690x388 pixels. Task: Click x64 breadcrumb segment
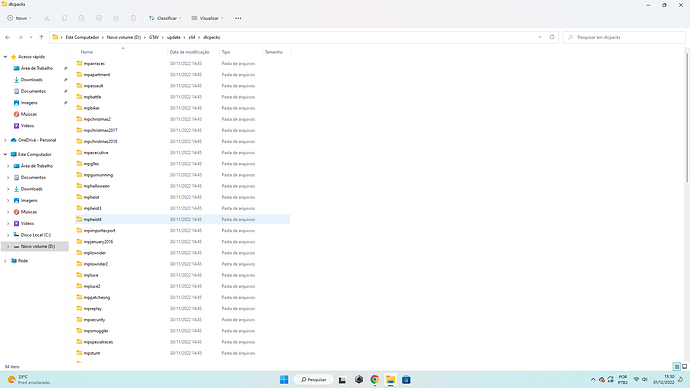point(192,37)
